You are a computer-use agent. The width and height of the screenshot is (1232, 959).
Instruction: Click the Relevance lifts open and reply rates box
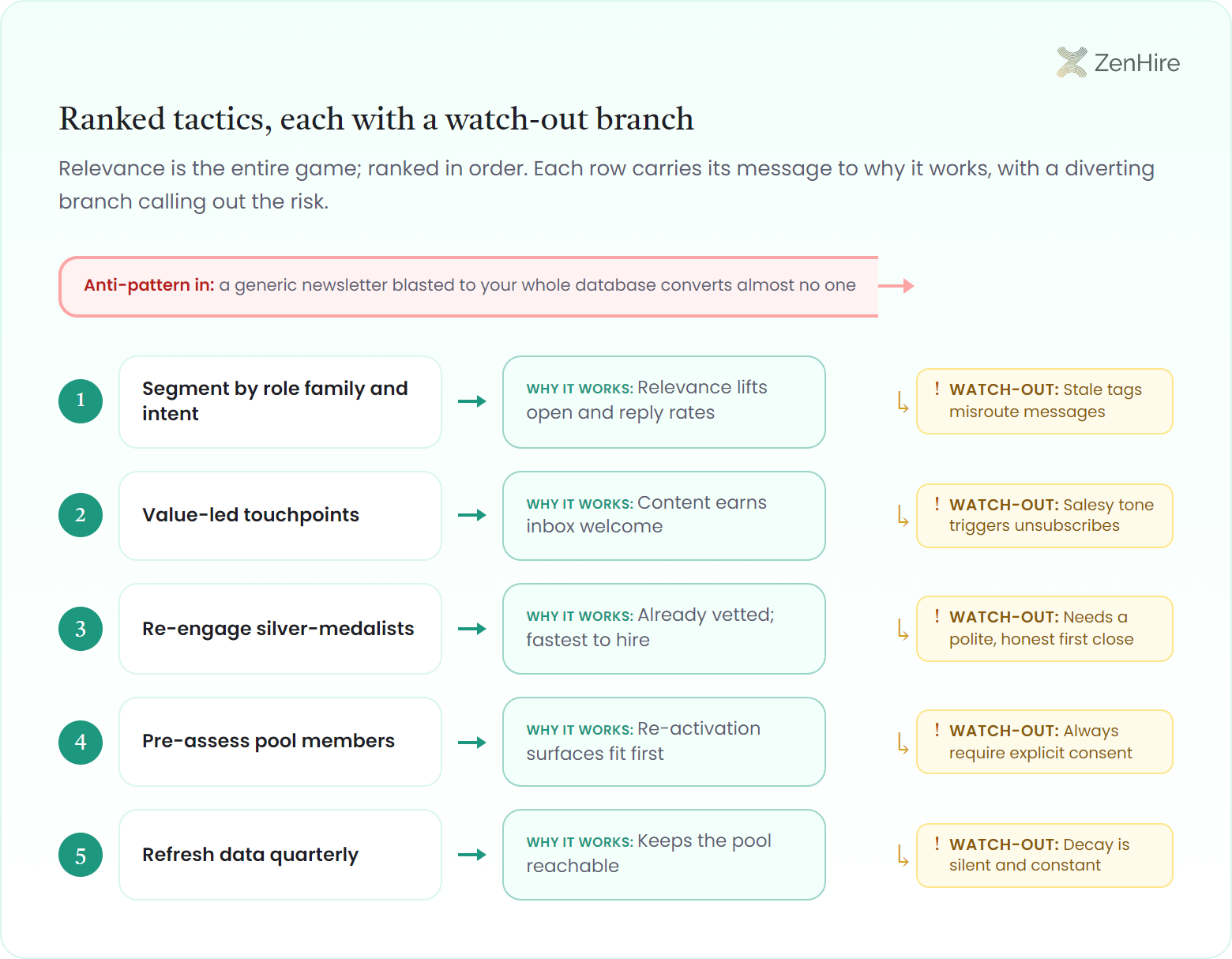tap(664, 402)
